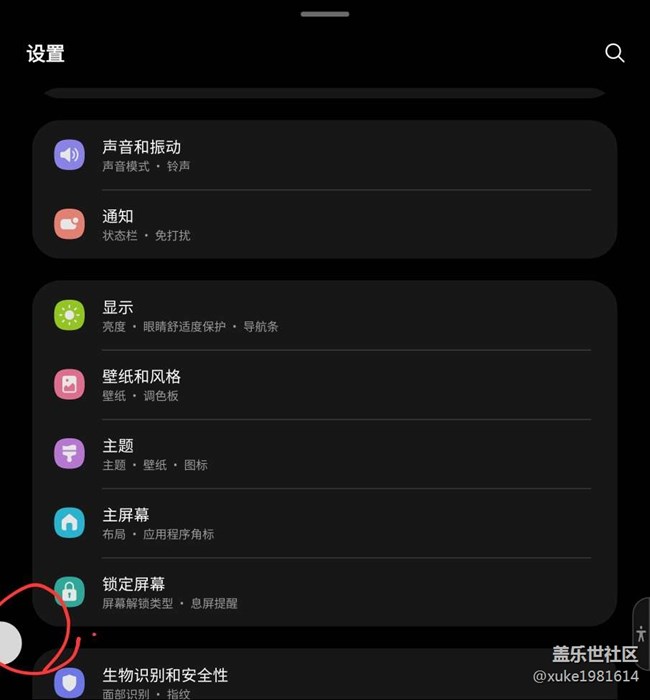Tap the blue shield biometrics icon
This screenshot has width=650, height=700.
69,683
